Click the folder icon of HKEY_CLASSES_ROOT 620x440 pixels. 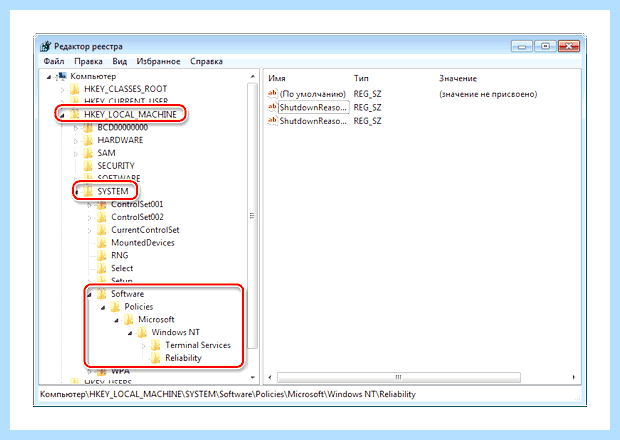(x=75, y=89)
